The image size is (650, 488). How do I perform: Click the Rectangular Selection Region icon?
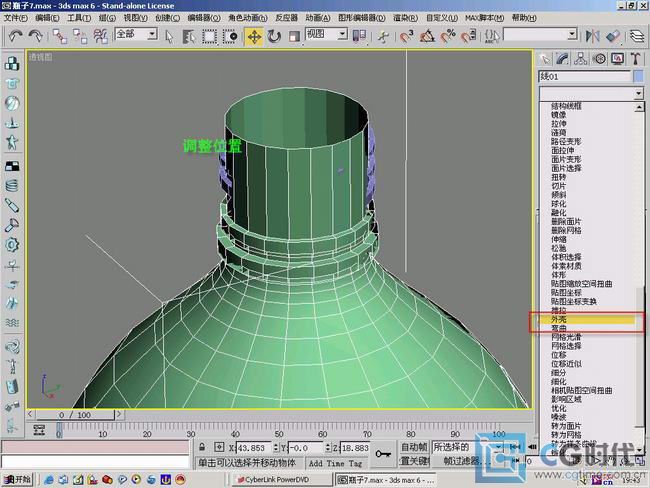click(209, 36)
